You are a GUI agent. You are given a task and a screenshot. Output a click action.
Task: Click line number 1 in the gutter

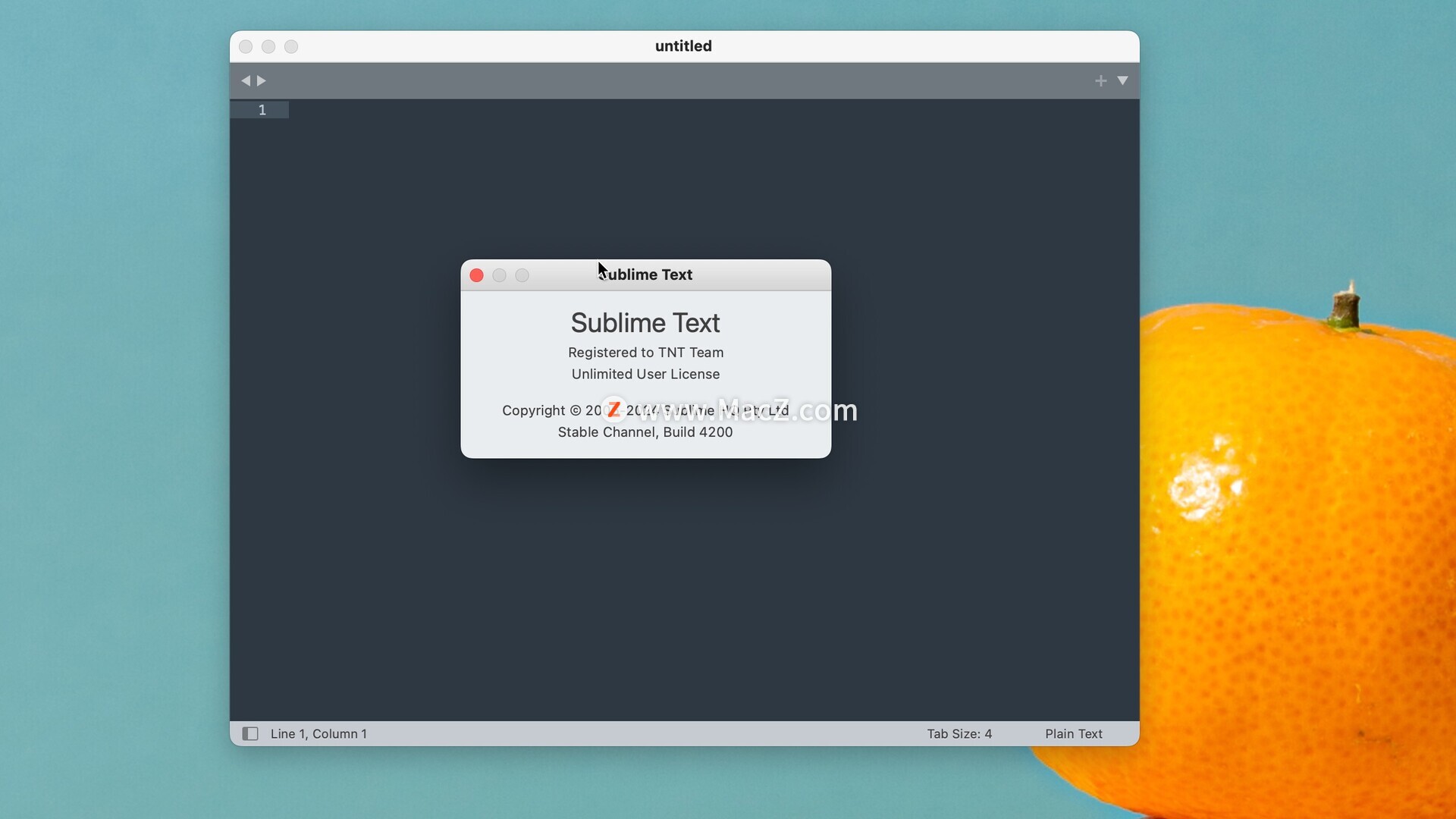[262, 110]
